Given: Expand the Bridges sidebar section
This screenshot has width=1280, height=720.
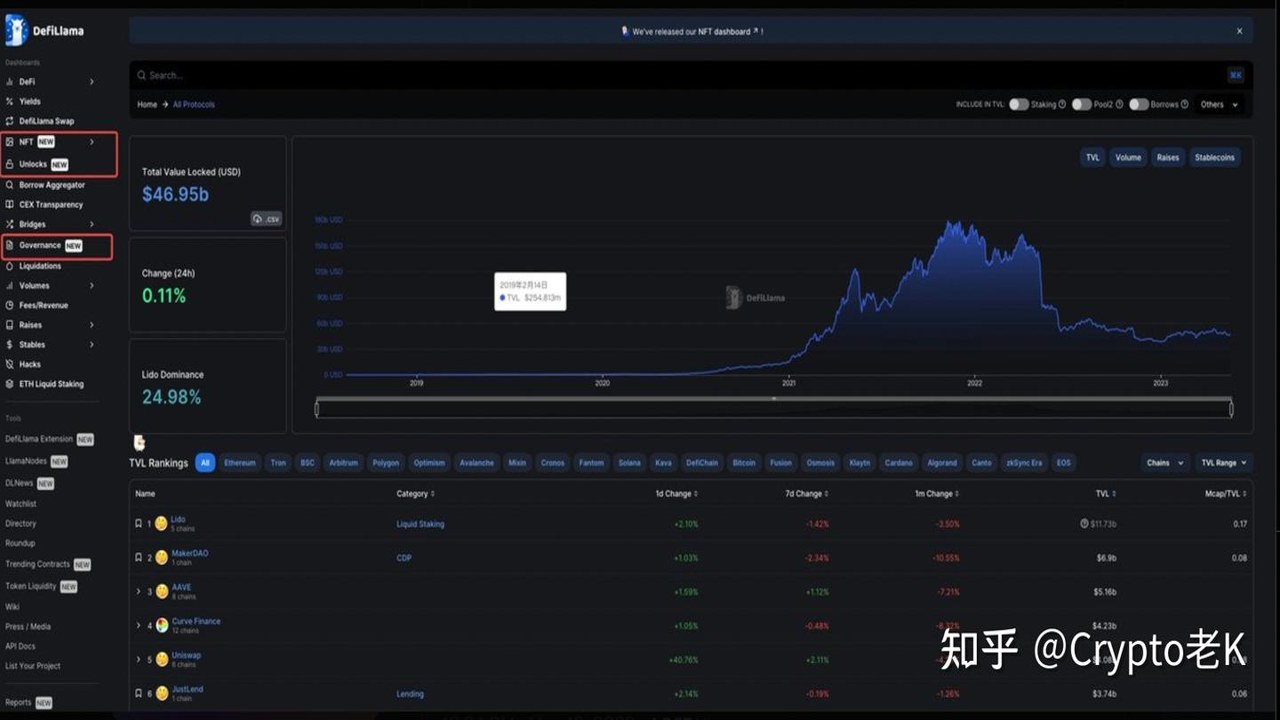Looking at the screenshot, I should [91, 224].
